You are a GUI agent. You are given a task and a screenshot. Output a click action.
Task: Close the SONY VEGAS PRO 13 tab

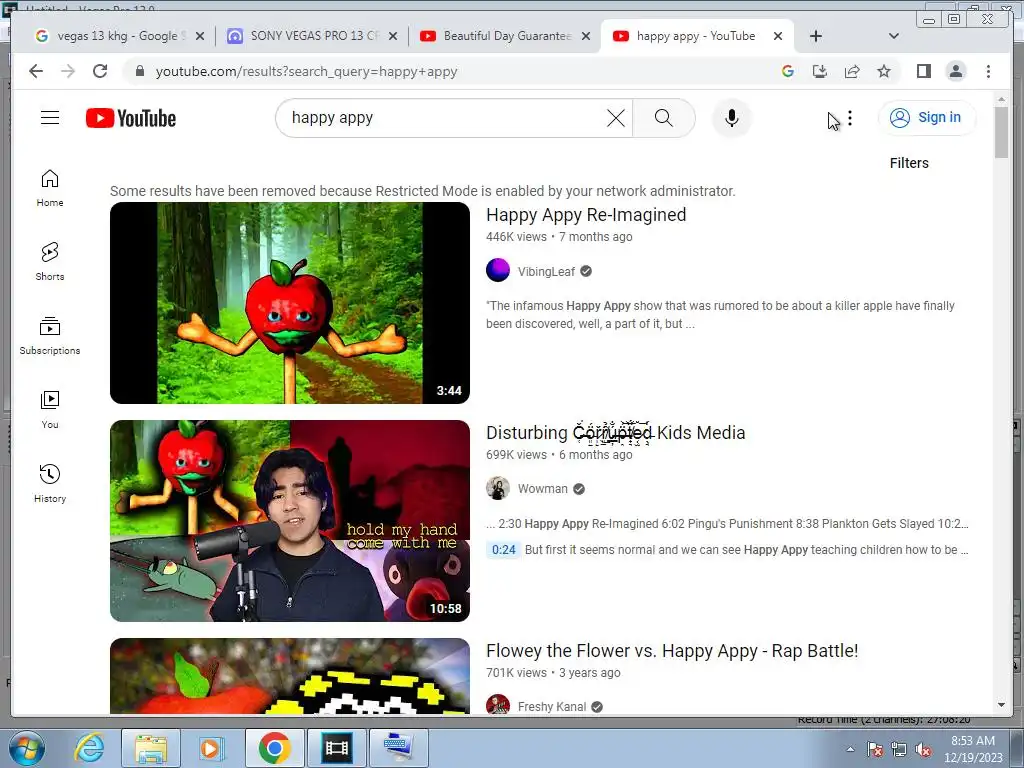392,37
